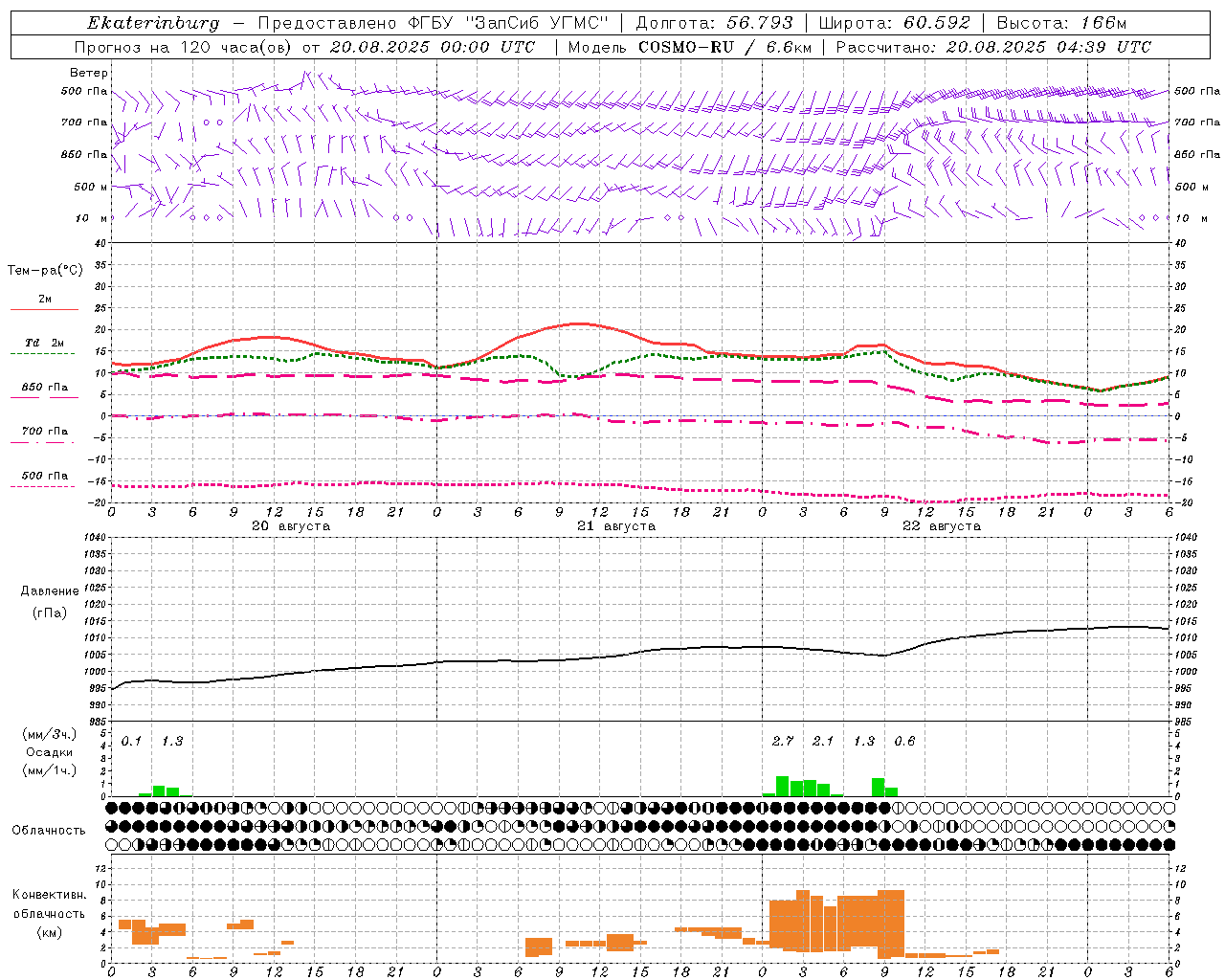The image size is (1225, 980).
Task: Click Рассчитано: 20.08.2025 04:39 UTC timestamp
Action: 993,47
